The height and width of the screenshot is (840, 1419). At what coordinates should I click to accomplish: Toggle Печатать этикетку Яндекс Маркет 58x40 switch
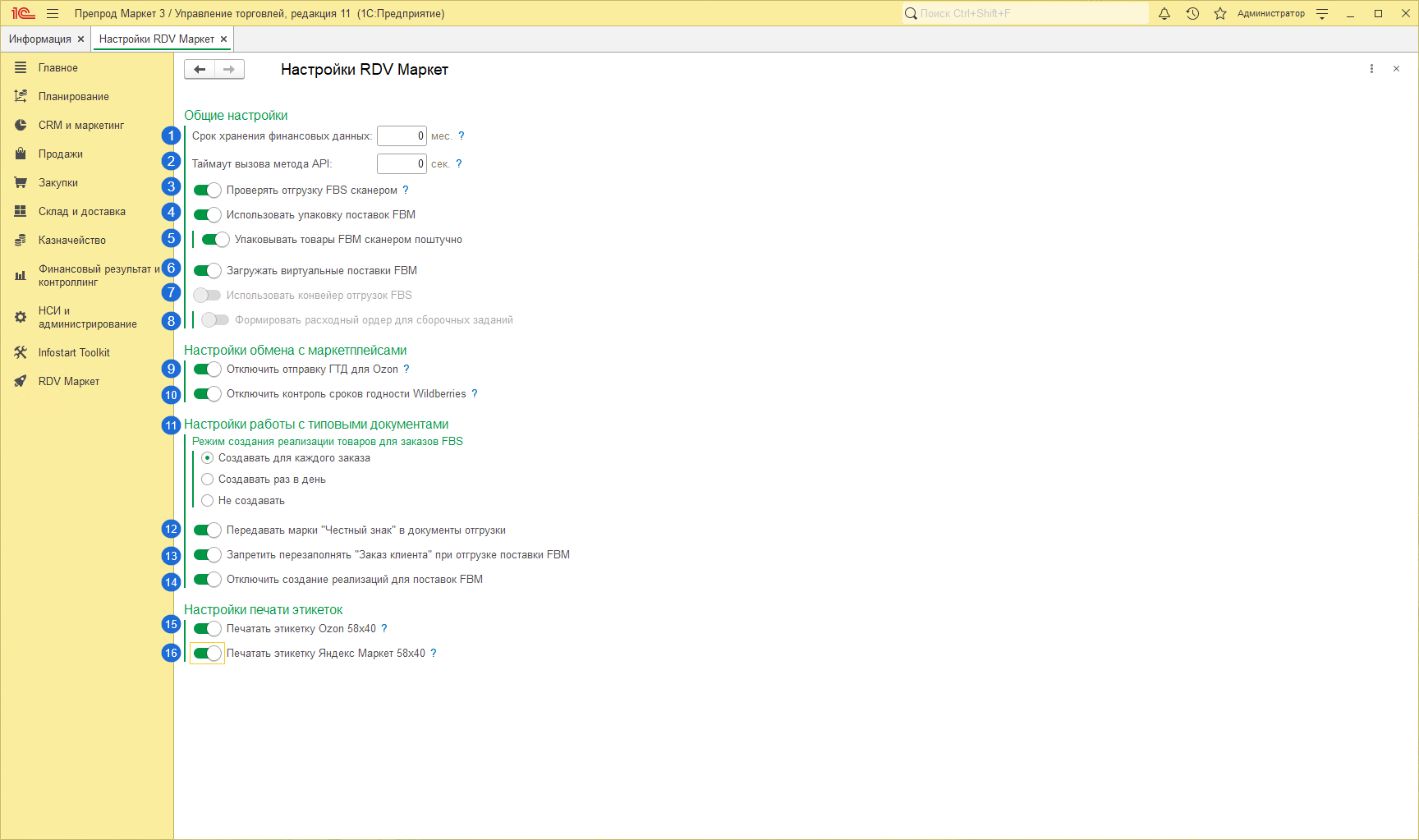[x=207, y=654]
